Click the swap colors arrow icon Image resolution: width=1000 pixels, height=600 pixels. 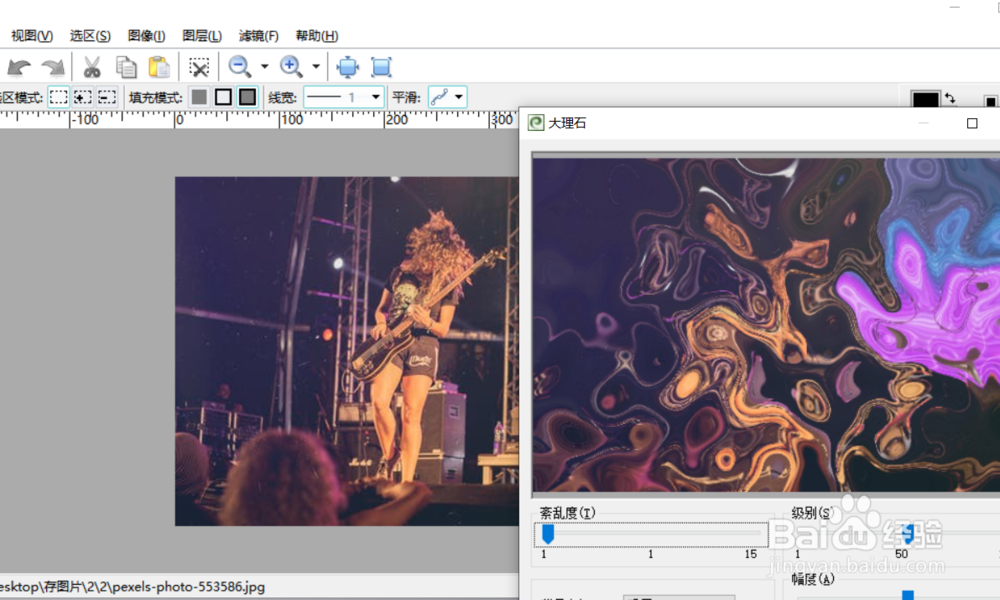[950, 98]
